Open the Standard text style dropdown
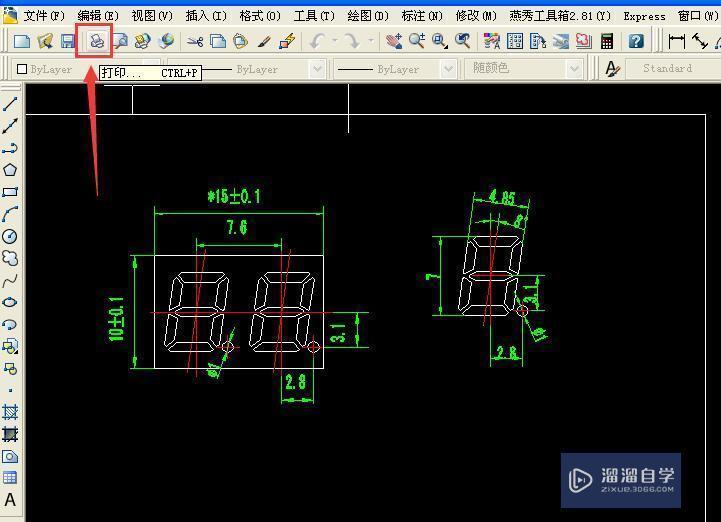The height and width of the screenshot is (522, 721). (673, 69)
